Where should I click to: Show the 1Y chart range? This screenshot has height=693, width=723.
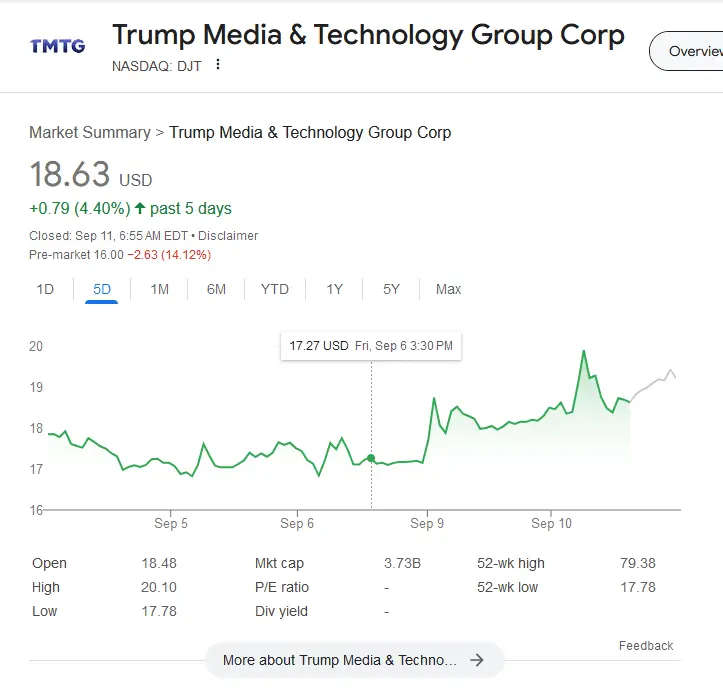tap(335, 289)
